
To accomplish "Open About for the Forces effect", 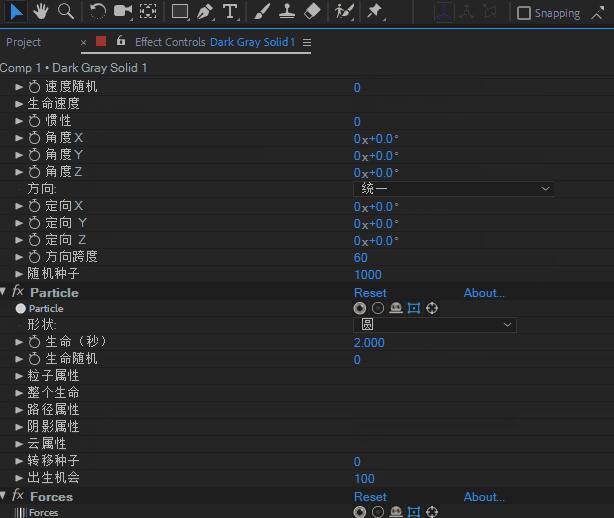I will click(484, 497).
